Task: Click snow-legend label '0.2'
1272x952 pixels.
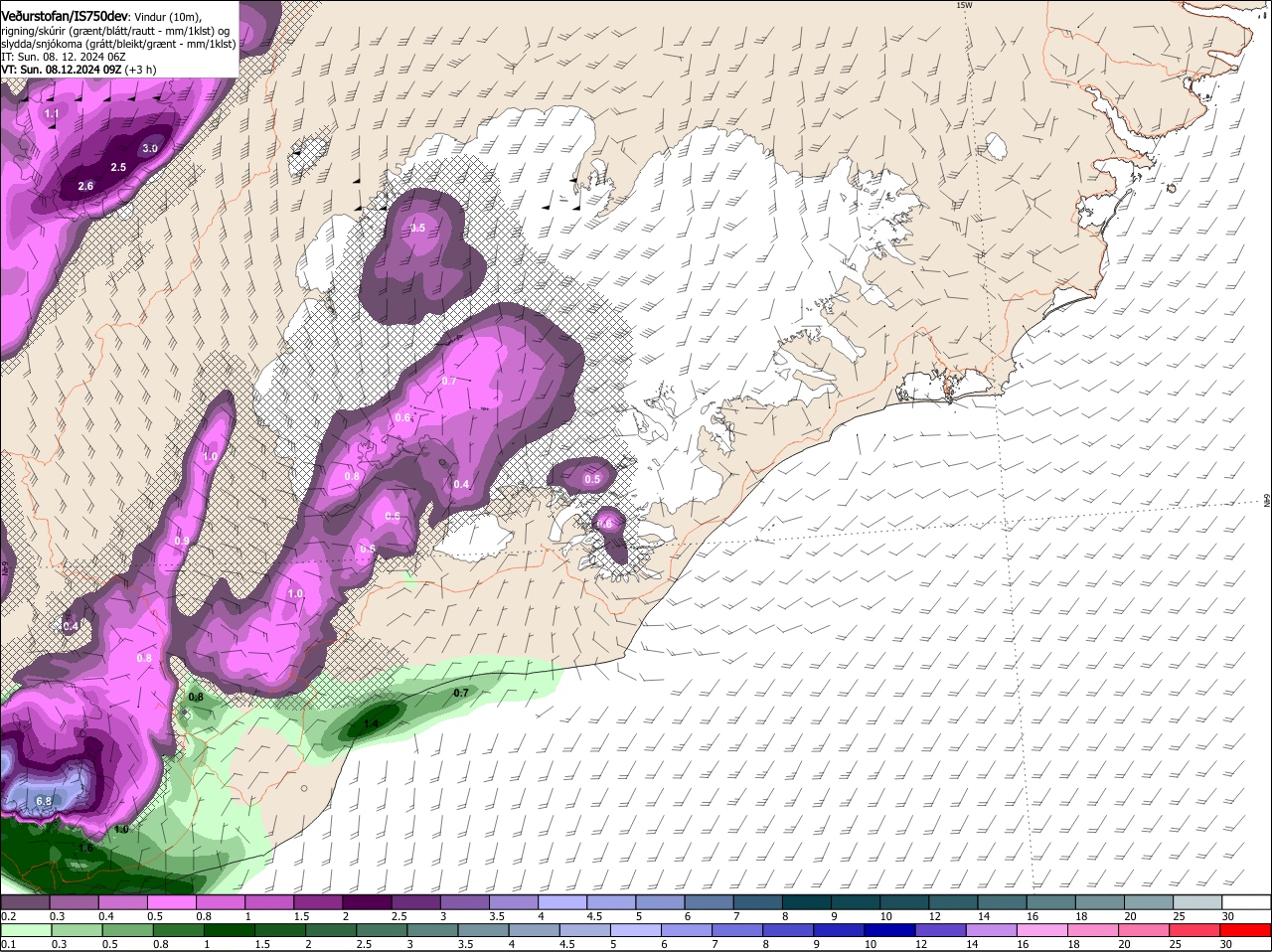Action: 9,916
